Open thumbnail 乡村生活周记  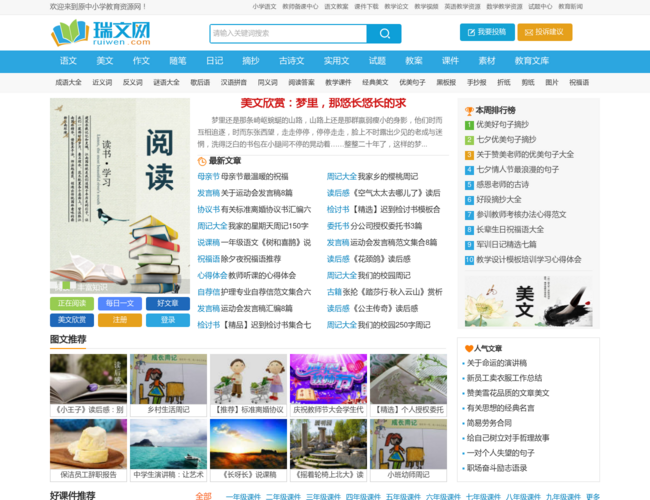point(168,385)
